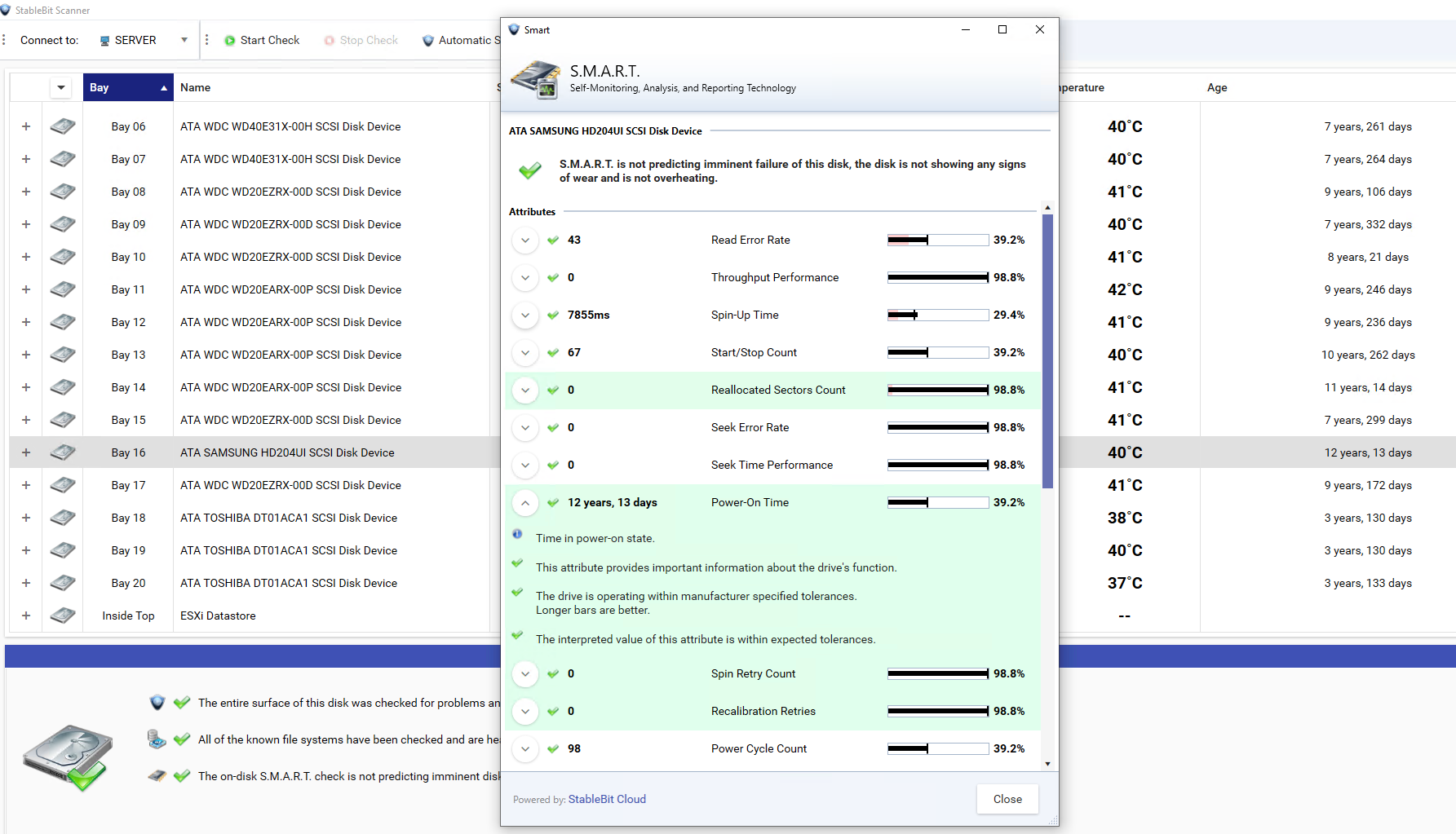Click the disk icon for Bay 16
The image size is (1456, 834).
[x=63, y=452]
